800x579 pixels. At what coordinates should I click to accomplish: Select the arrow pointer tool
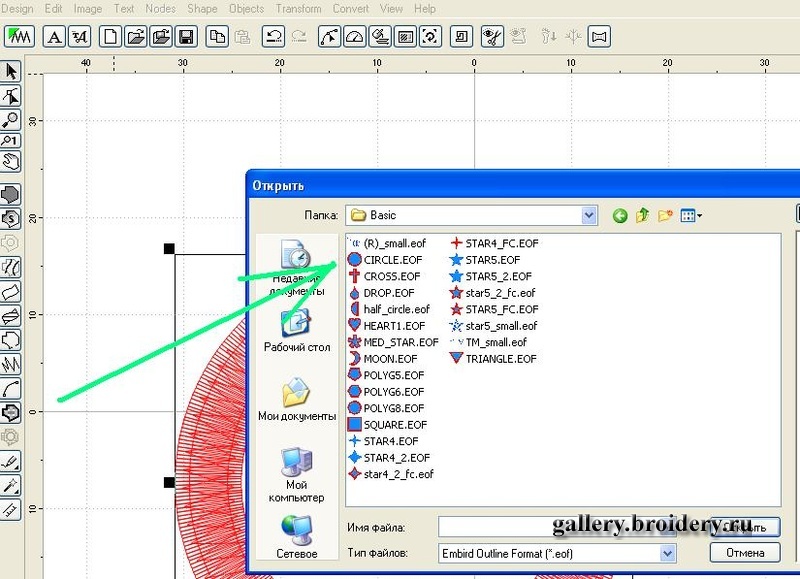point(11,72)
